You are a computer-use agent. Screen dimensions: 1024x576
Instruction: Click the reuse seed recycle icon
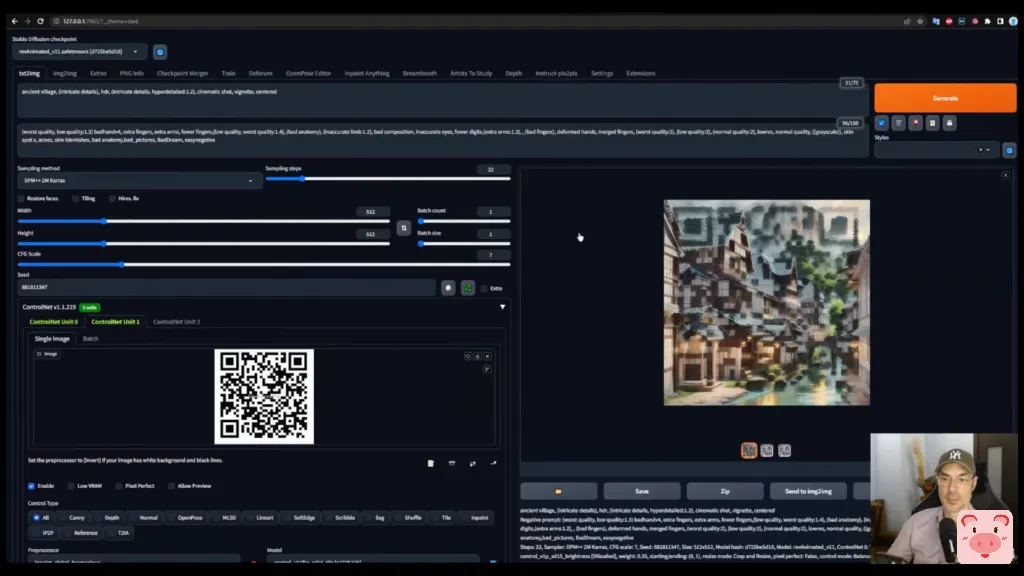tap(467, 288)
